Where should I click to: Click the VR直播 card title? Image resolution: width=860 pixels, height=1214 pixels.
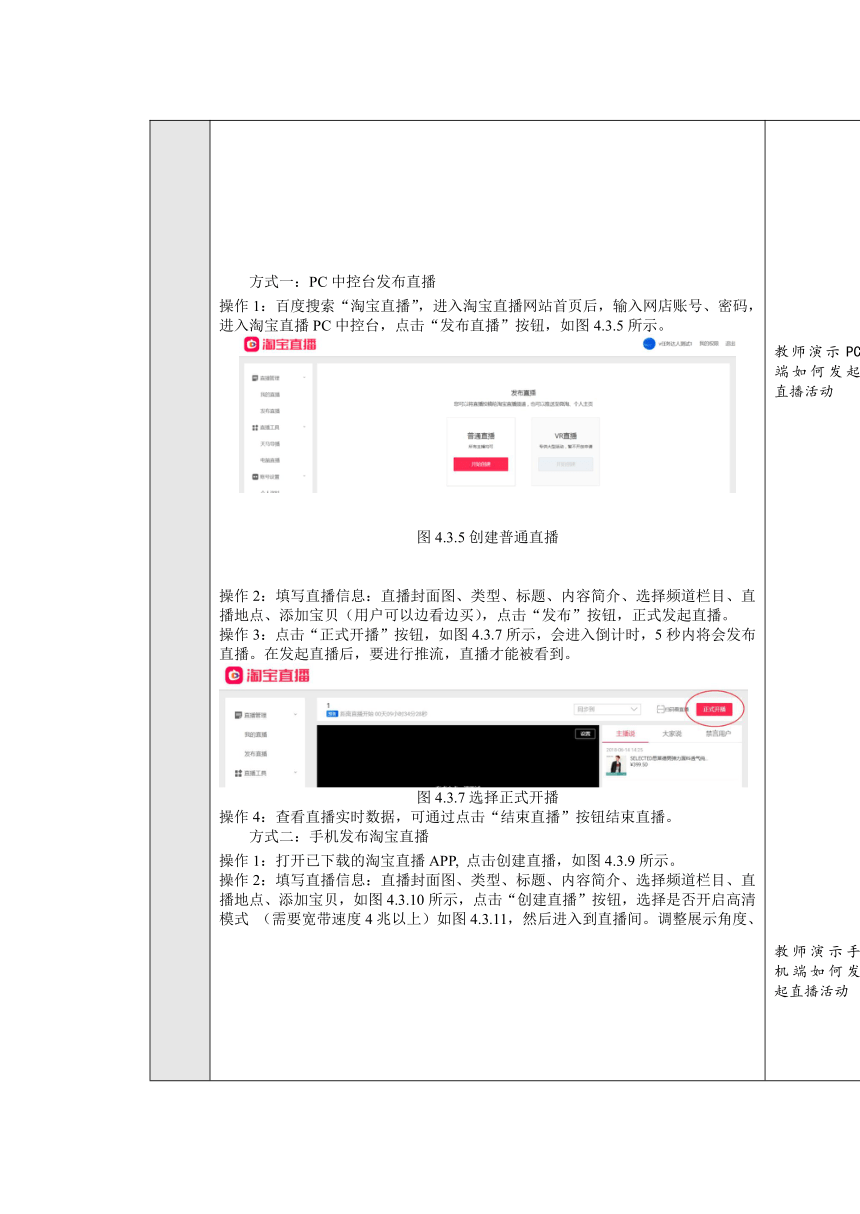point(566,436)
